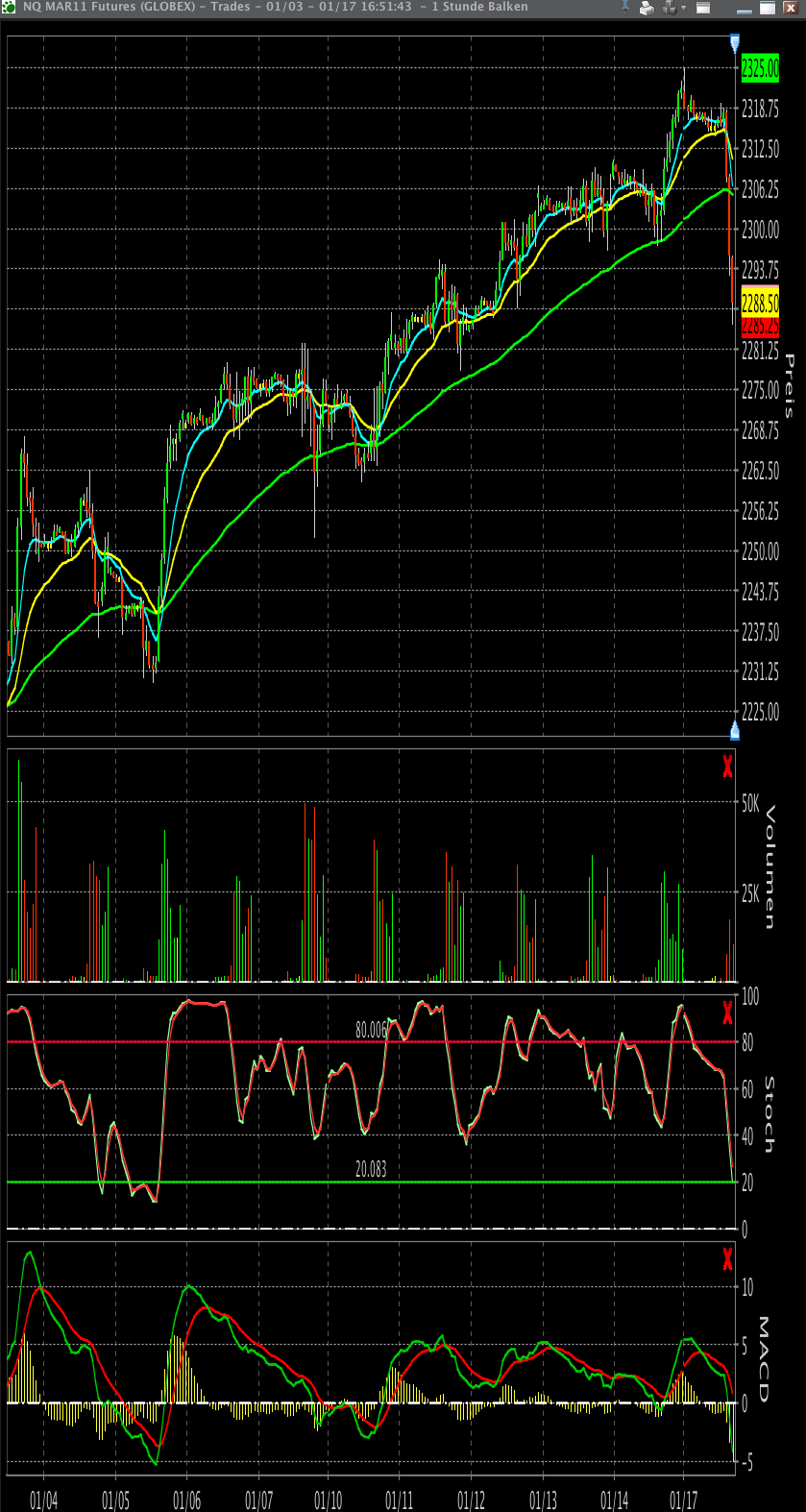Expand the dropdown arrow beside the cube icon

[683, 8]
